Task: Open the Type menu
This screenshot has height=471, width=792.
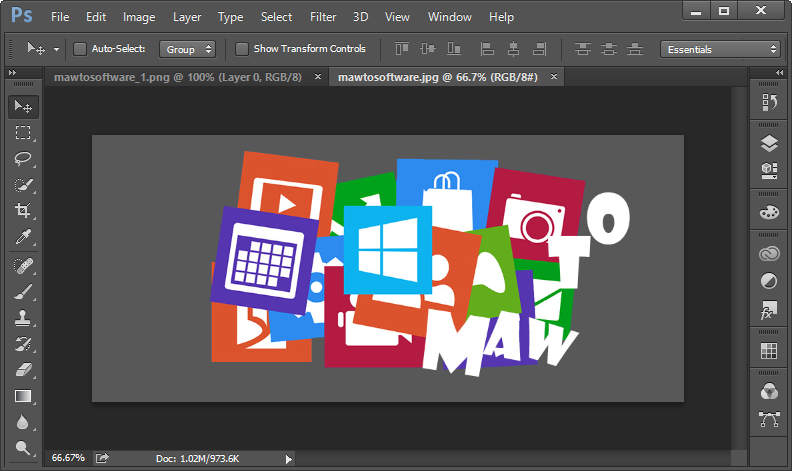Action: pos(230,17)
